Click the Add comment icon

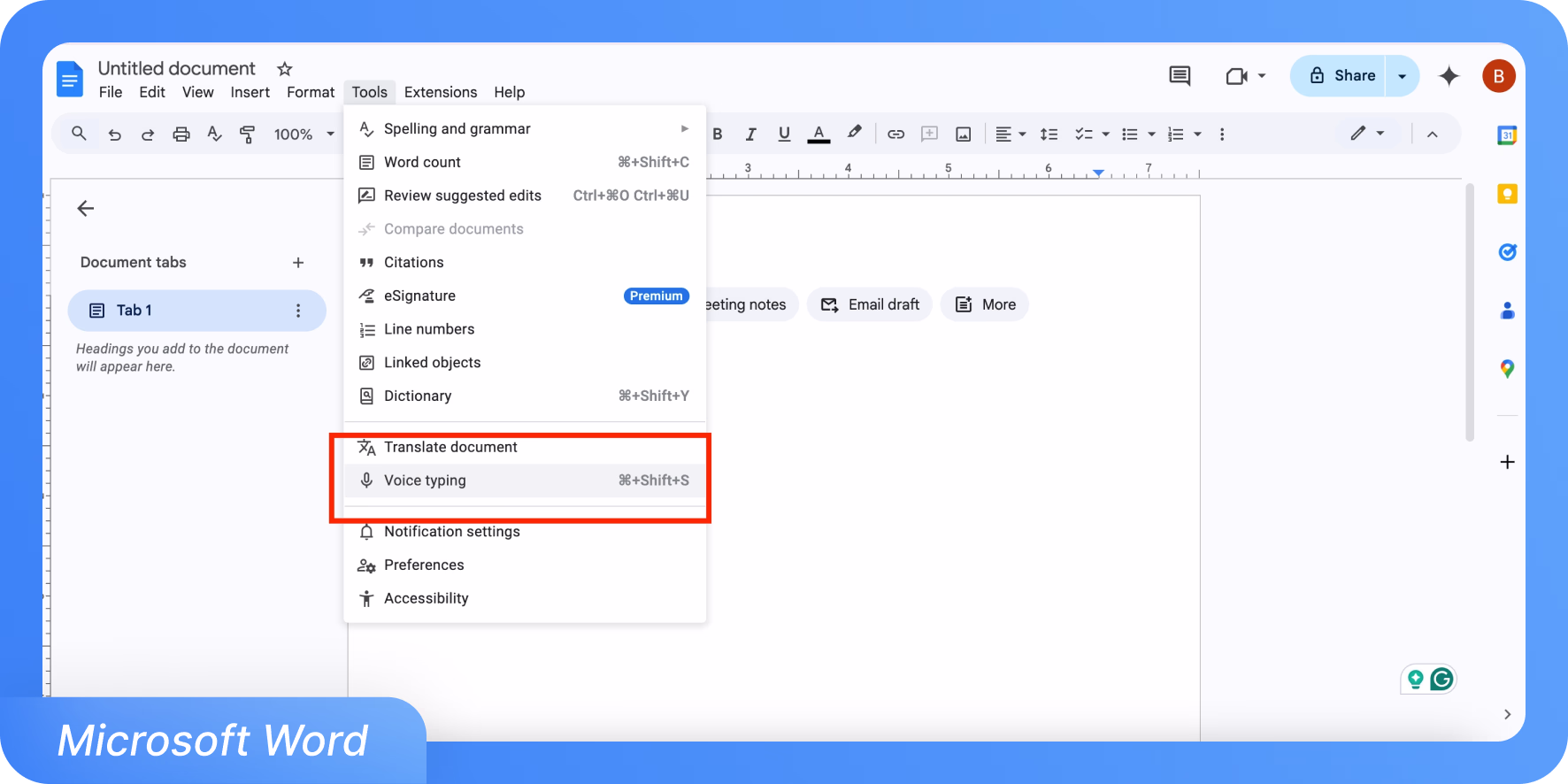(929, 135)
